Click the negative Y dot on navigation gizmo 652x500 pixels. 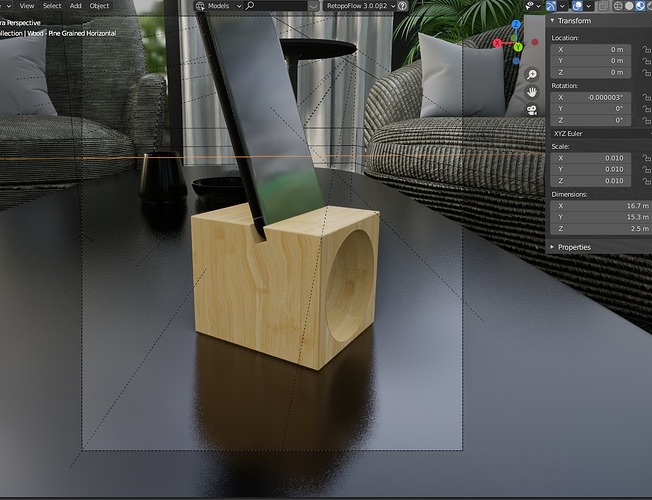click(x=514, y=37)
